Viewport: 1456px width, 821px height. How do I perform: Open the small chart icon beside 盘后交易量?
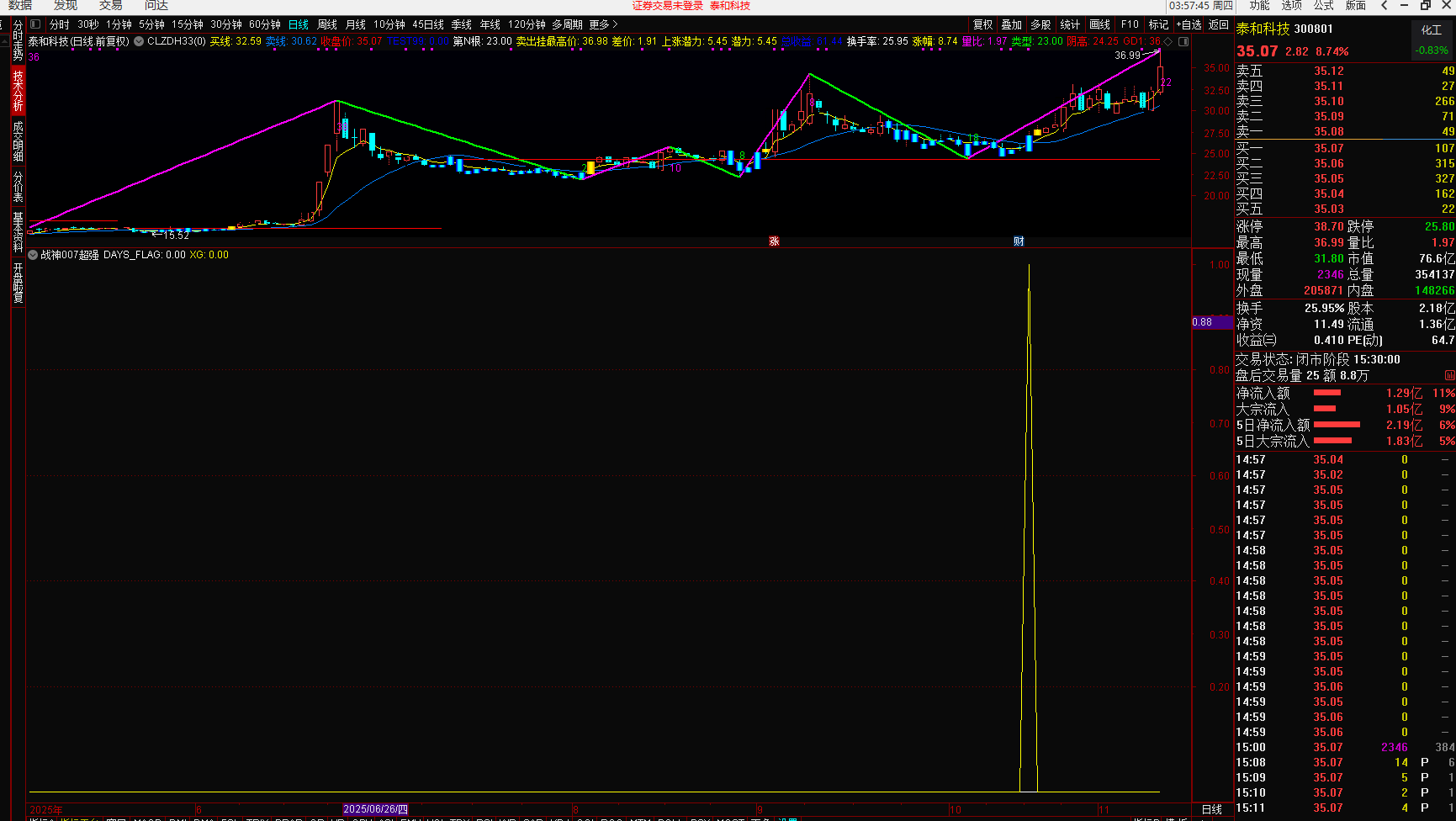(x=1449, y=375)
